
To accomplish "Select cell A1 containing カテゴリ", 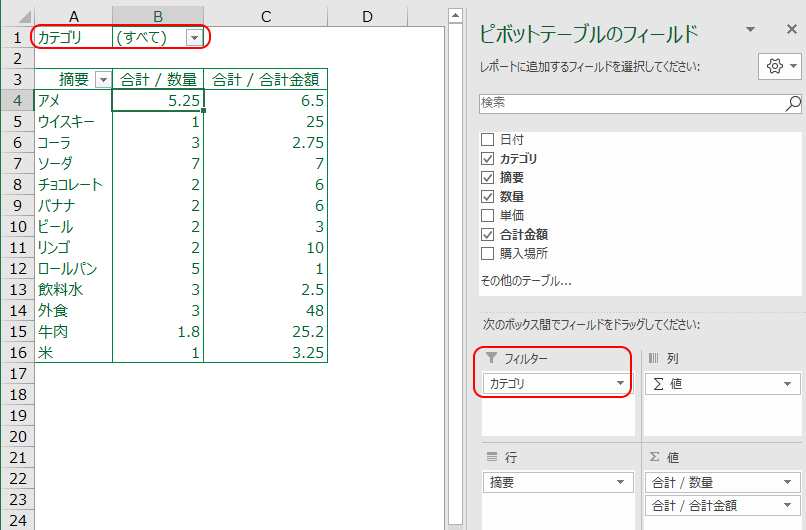I will pyautogui.click(x=73, y=38).
